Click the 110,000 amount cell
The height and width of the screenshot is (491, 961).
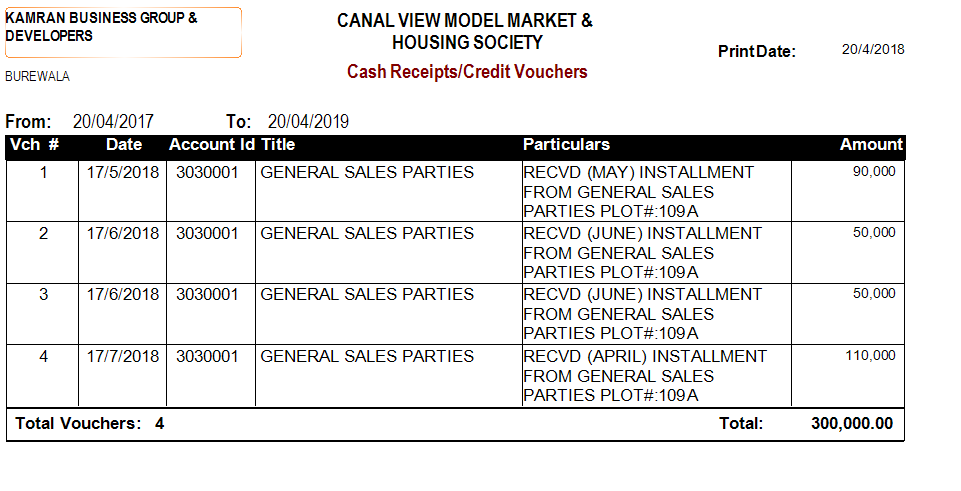(870, 355)
